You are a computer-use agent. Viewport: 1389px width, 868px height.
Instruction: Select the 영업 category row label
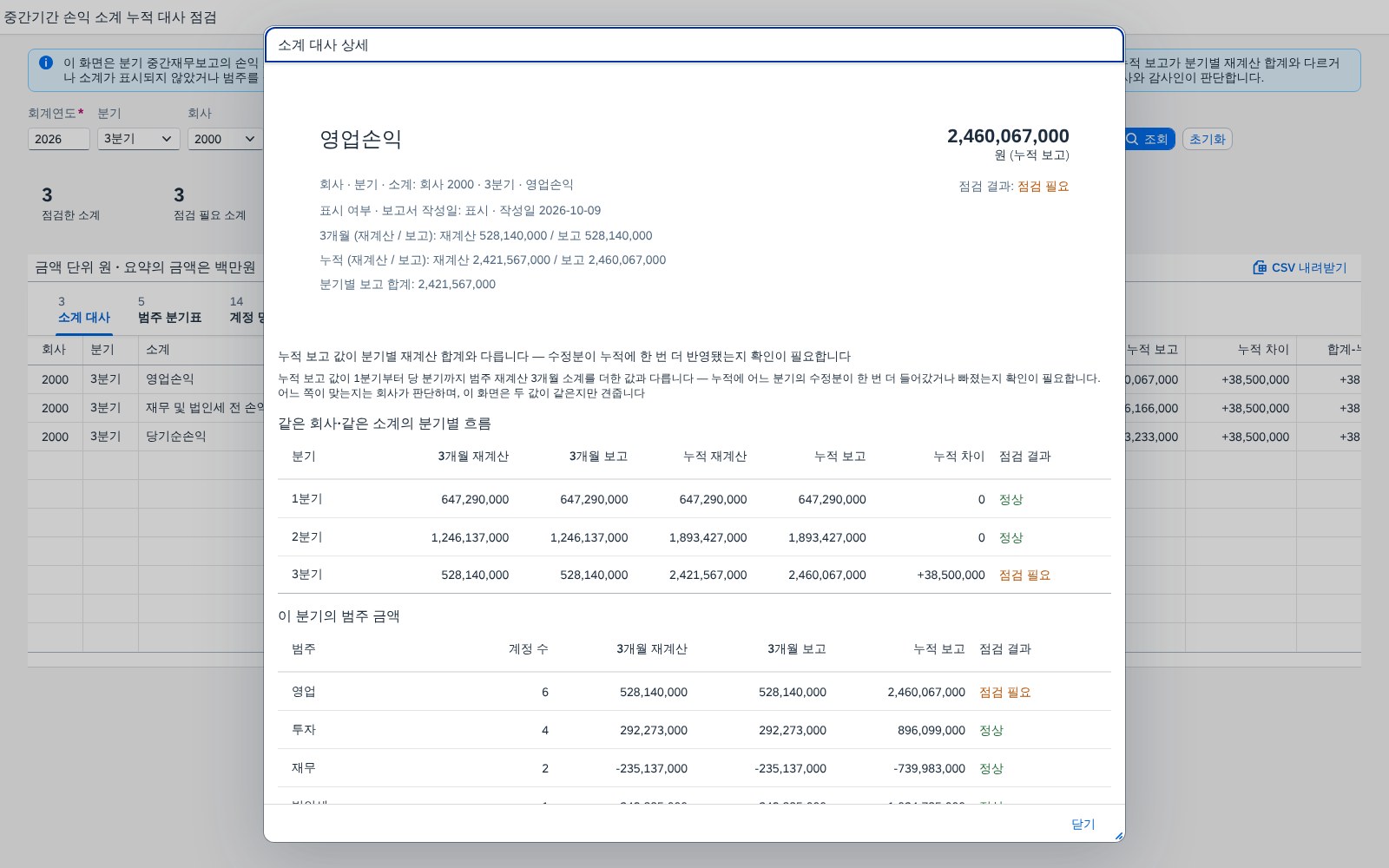point(304,692)
